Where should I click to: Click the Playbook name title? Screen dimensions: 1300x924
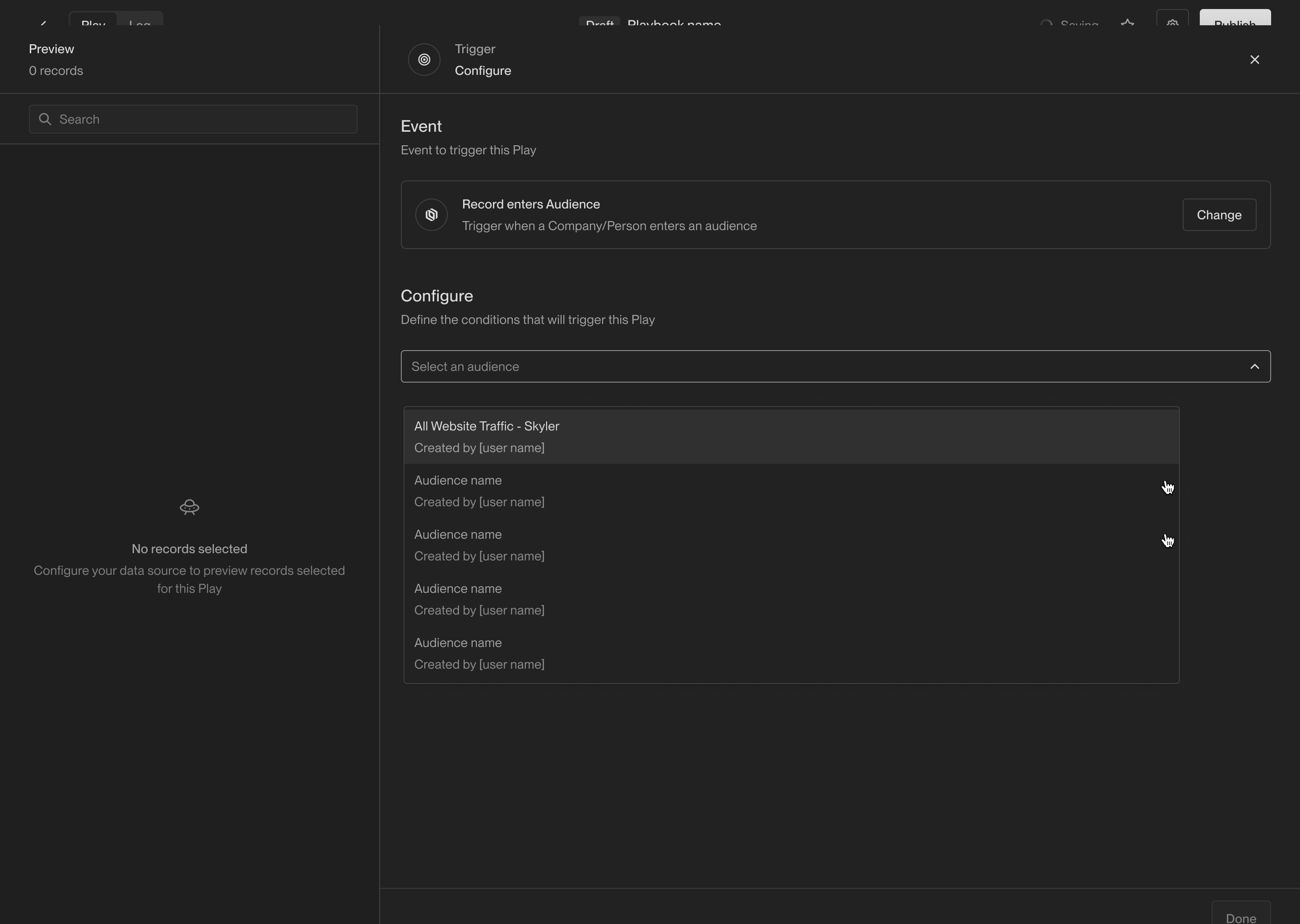[674, 22]
